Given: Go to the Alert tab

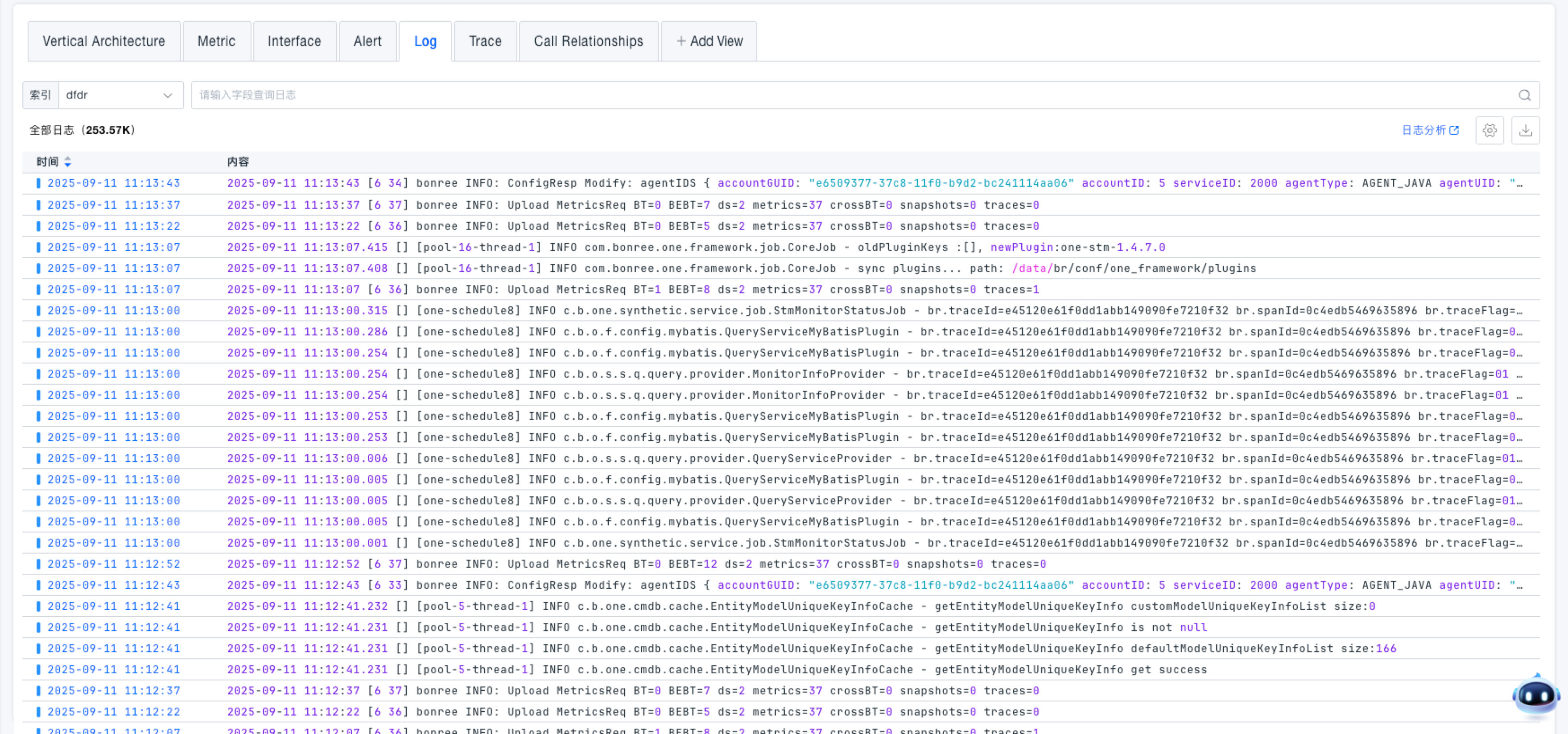Looking at the screenshot, I should [367, 41].
